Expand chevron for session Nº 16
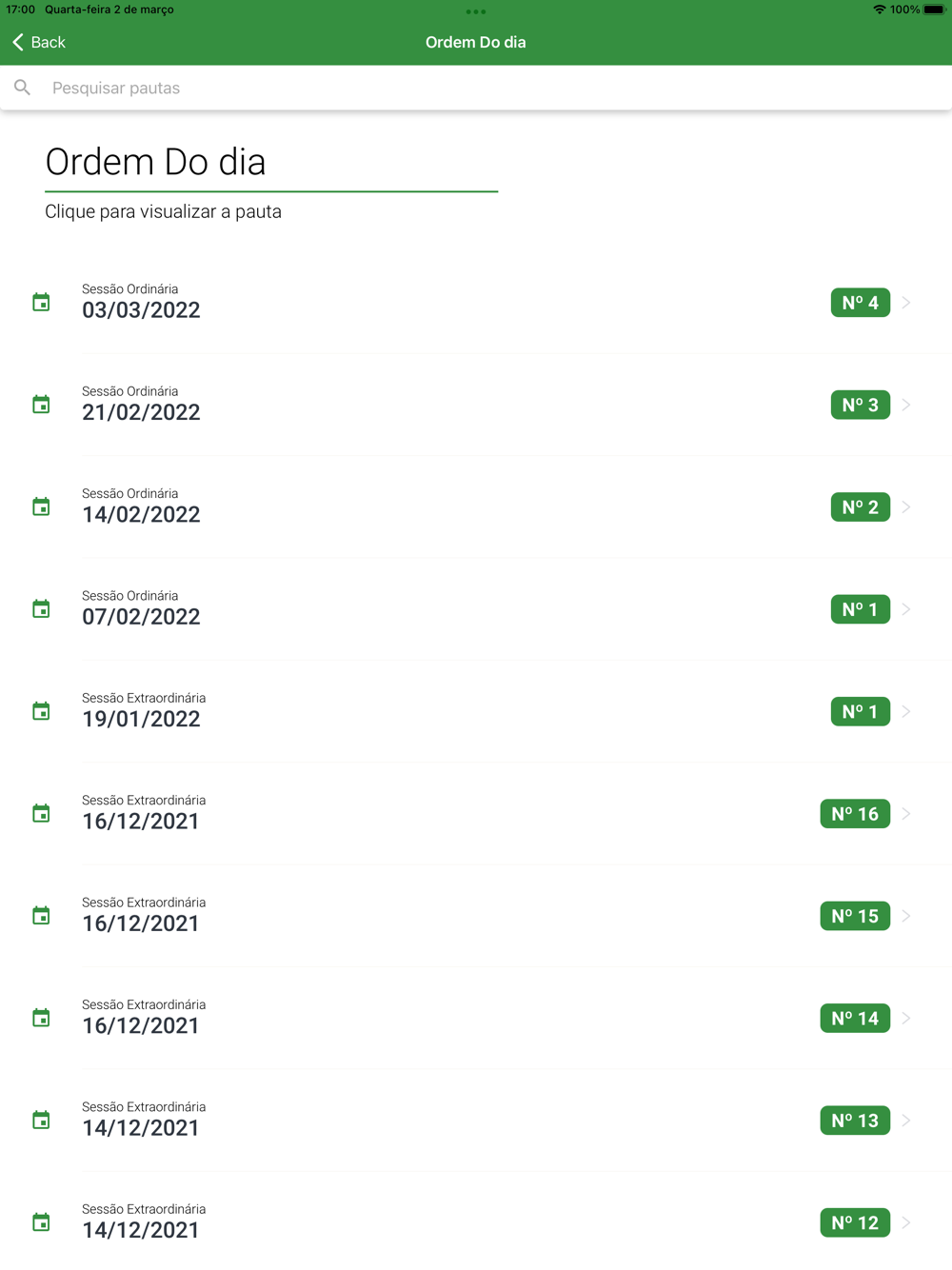 906,814
